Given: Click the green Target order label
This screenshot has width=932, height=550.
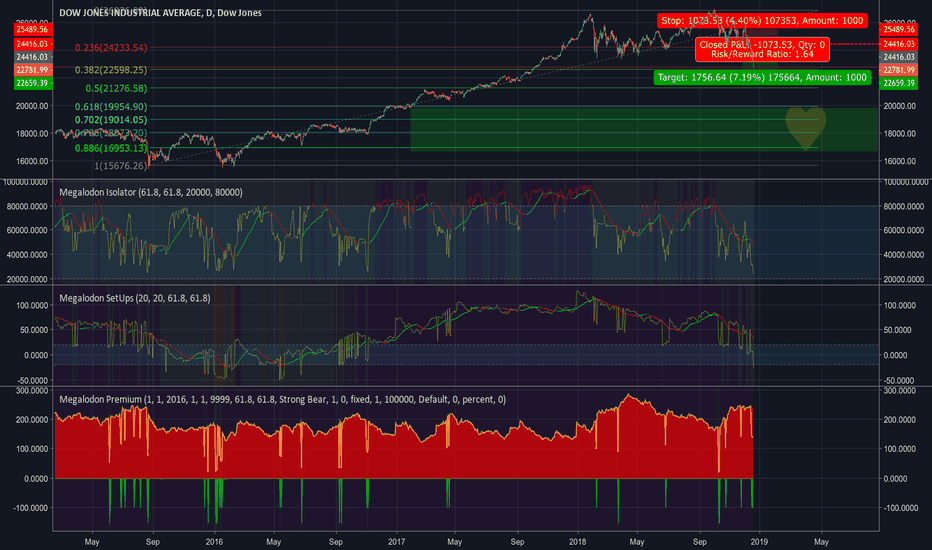Looking at the screenshot, I should click(x=762, y=77).
